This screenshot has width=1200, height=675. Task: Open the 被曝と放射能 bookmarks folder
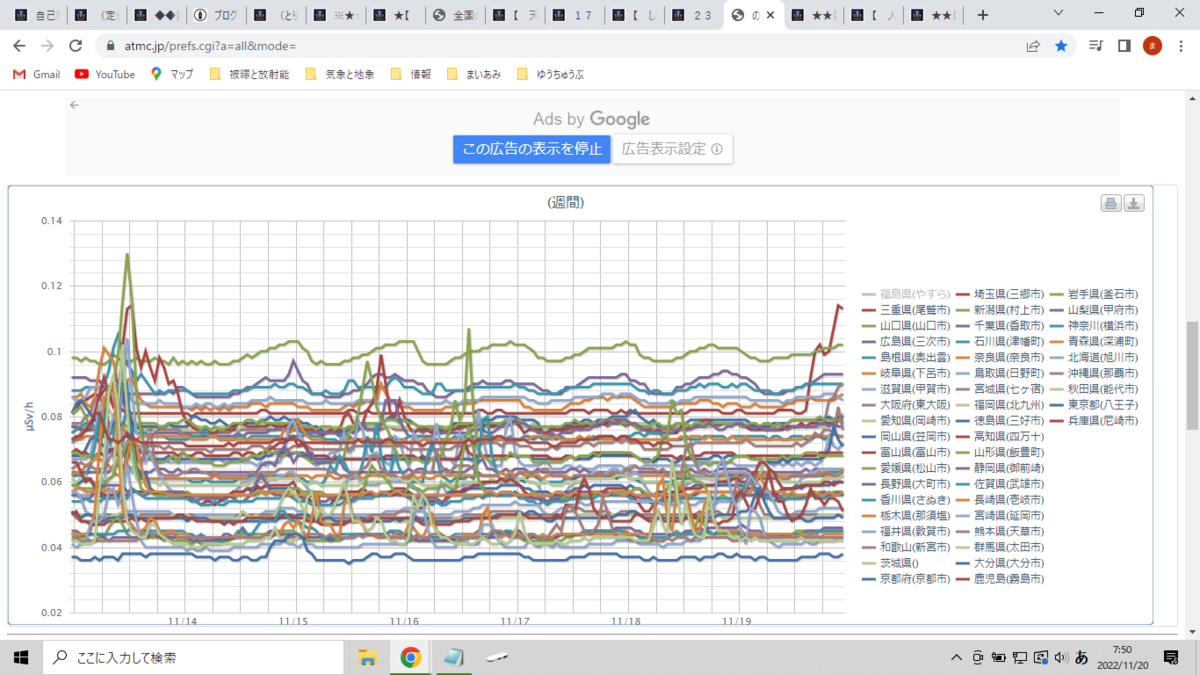(249, 74)
